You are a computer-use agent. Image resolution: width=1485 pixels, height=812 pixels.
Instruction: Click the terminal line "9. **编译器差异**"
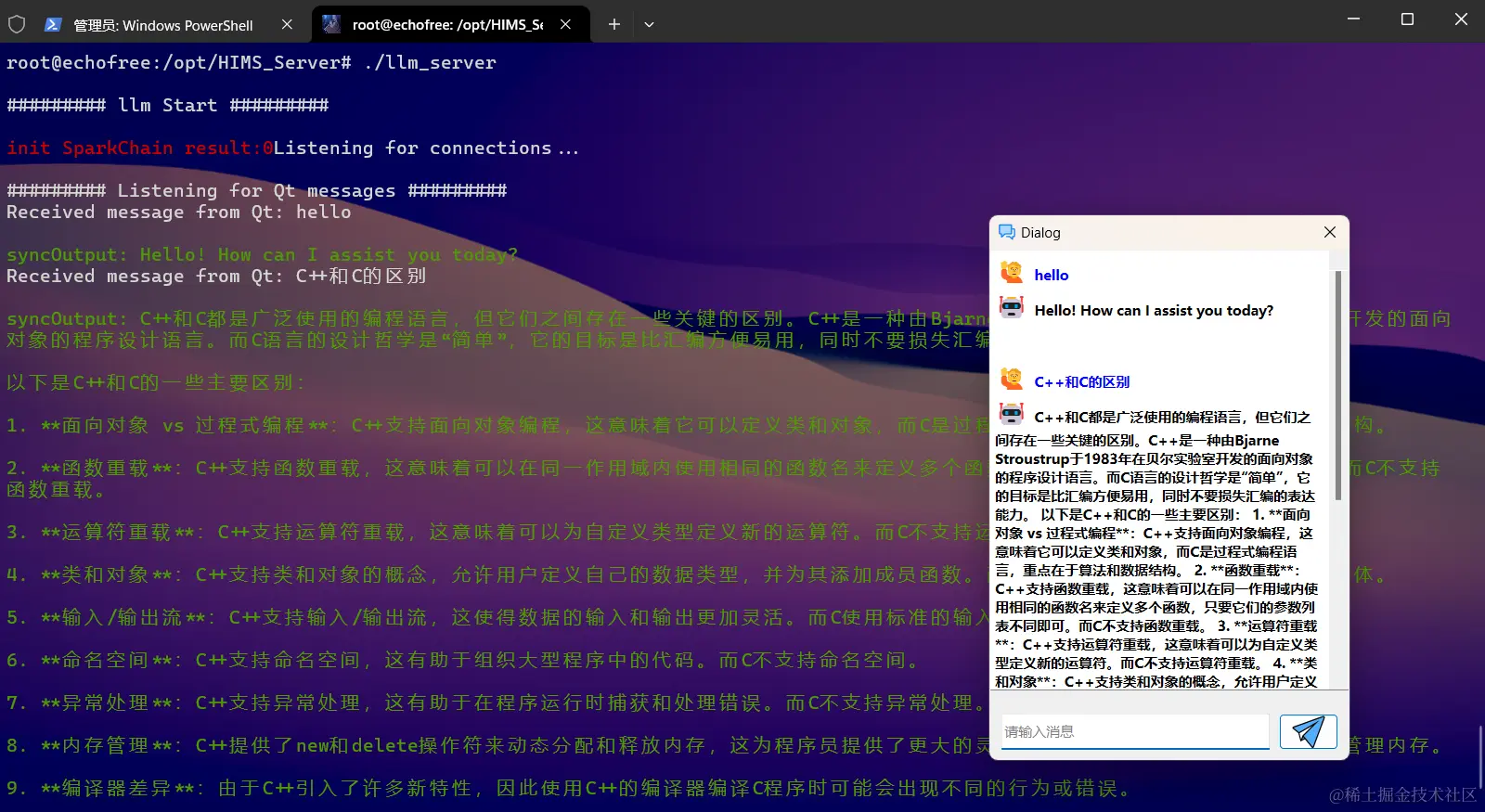point(568,788)
